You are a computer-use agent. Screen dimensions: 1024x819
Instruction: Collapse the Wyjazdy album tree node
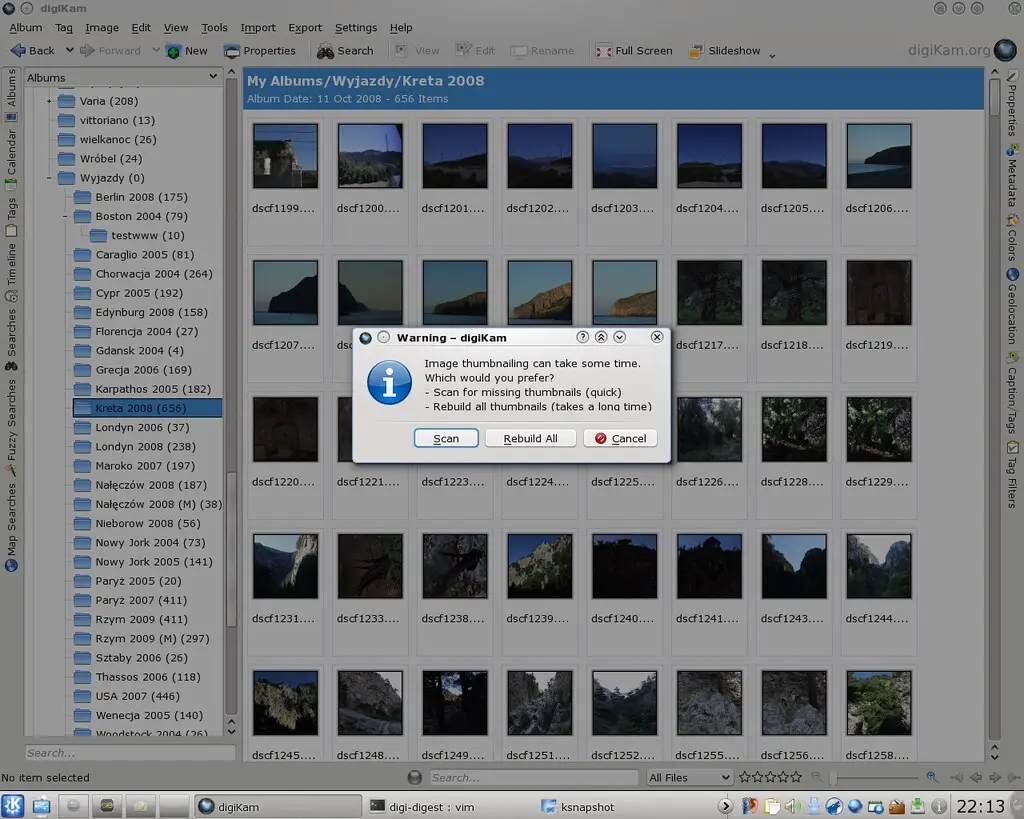tap(49, 178)
